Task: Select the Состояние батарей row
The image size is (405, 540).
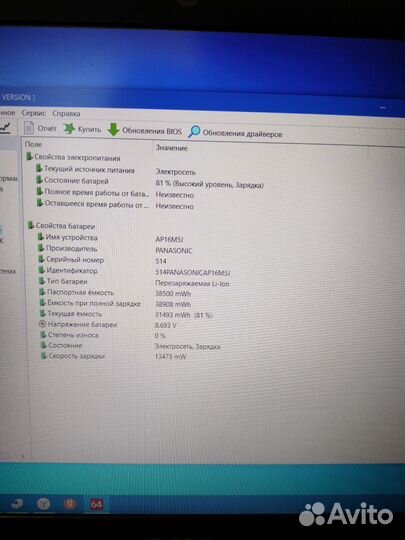Action: [x=73, y=180]
